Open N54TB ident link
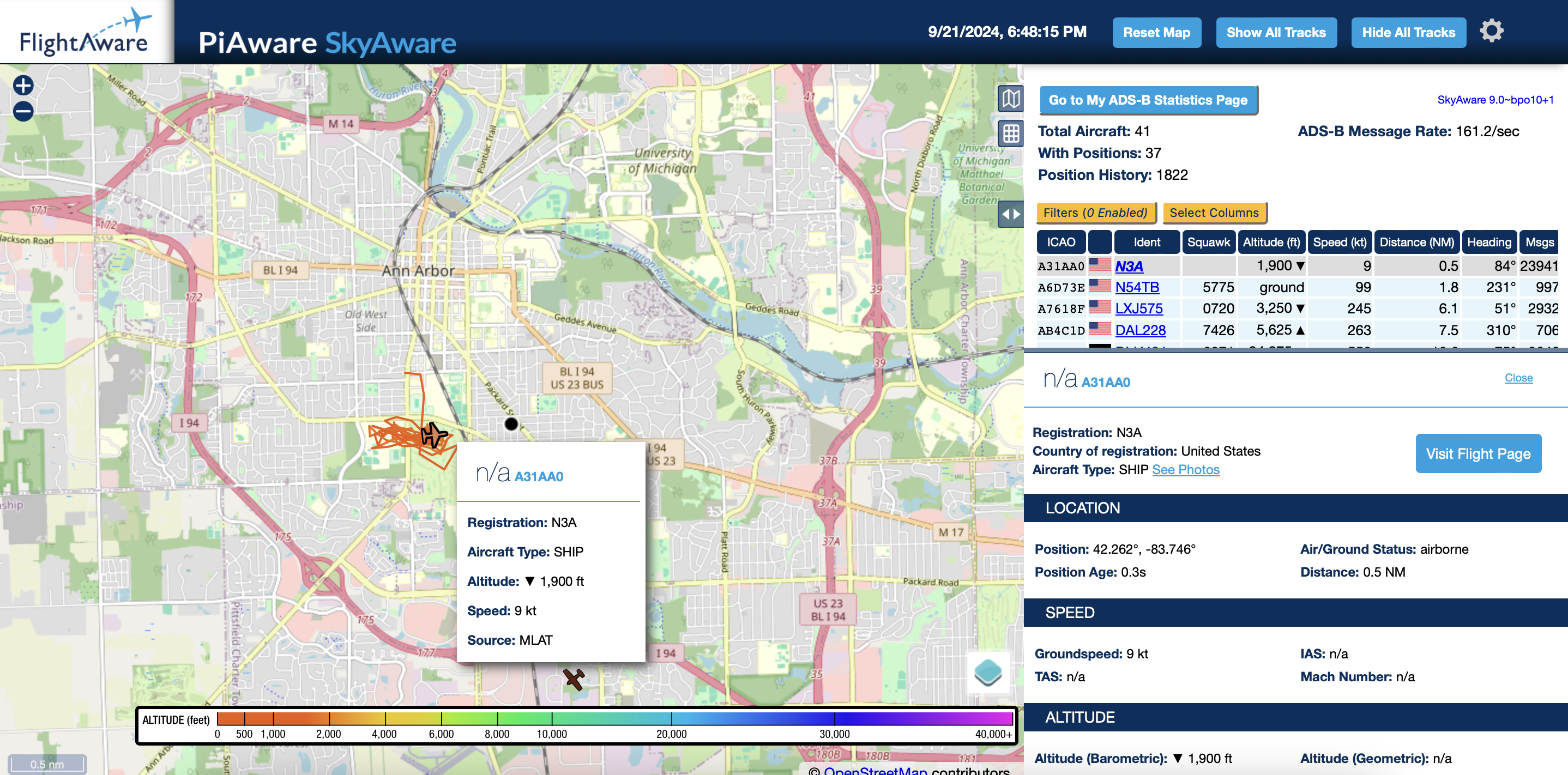 [1136, 287]
